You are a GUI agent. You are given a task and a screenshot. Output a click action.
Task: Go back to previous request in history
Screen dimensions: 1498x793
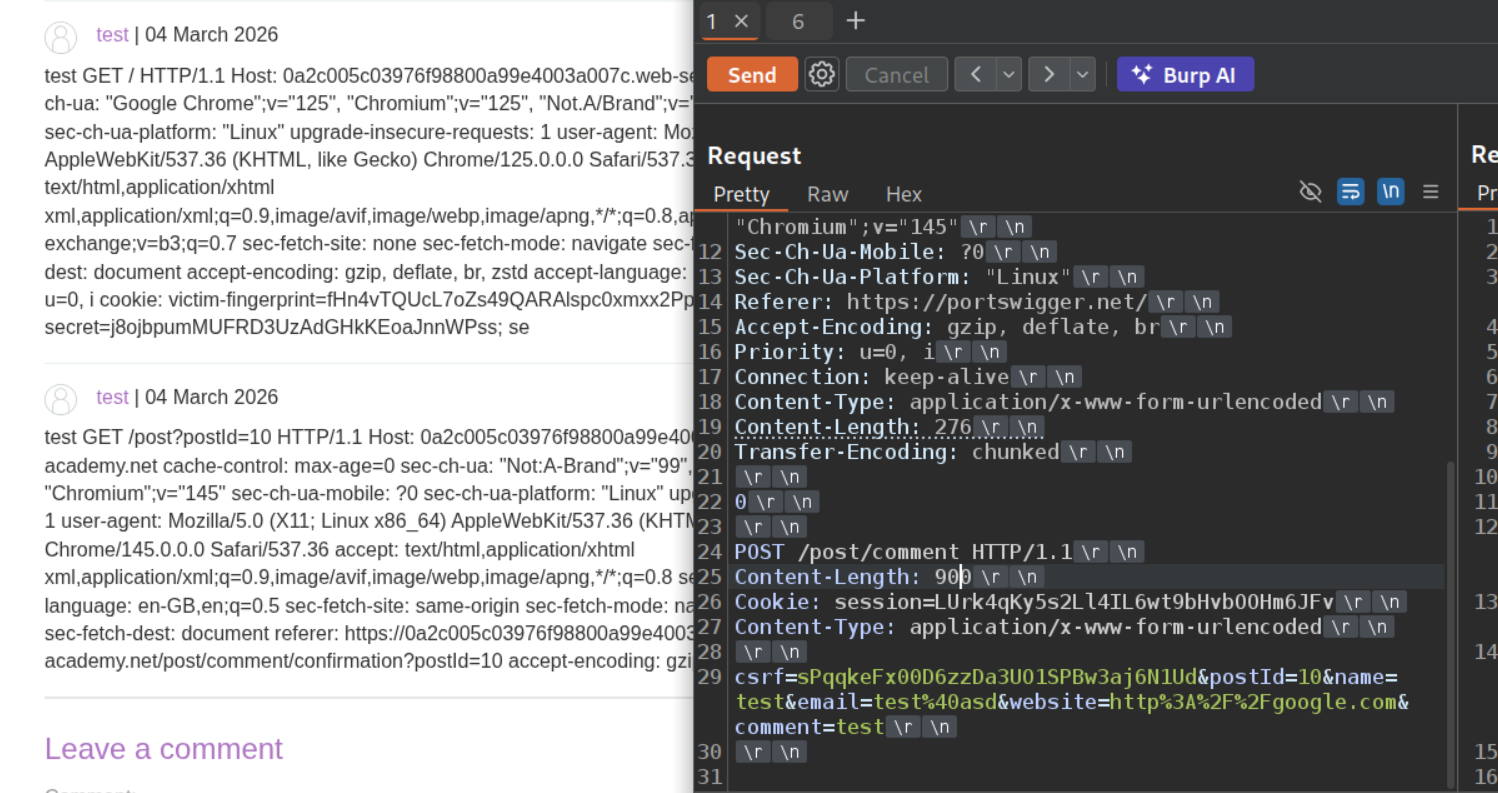coord(976,74)
